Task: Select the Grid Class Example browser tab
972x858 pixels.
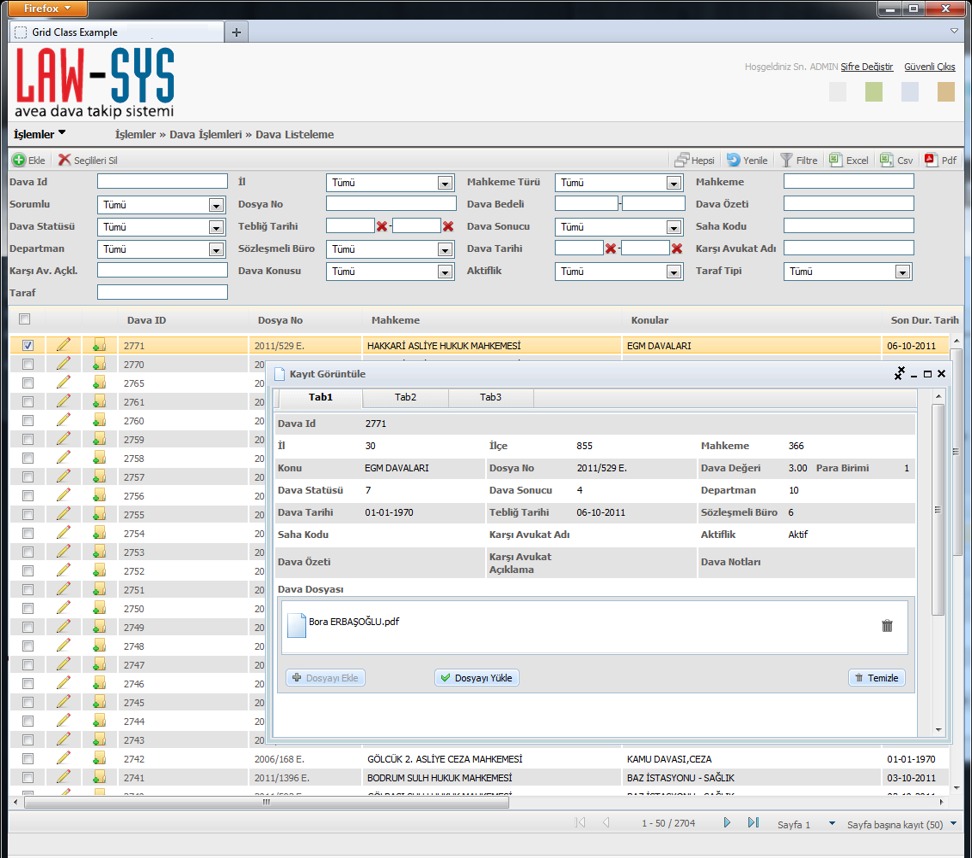Action: pyautogui.click(x=117, y=32)
